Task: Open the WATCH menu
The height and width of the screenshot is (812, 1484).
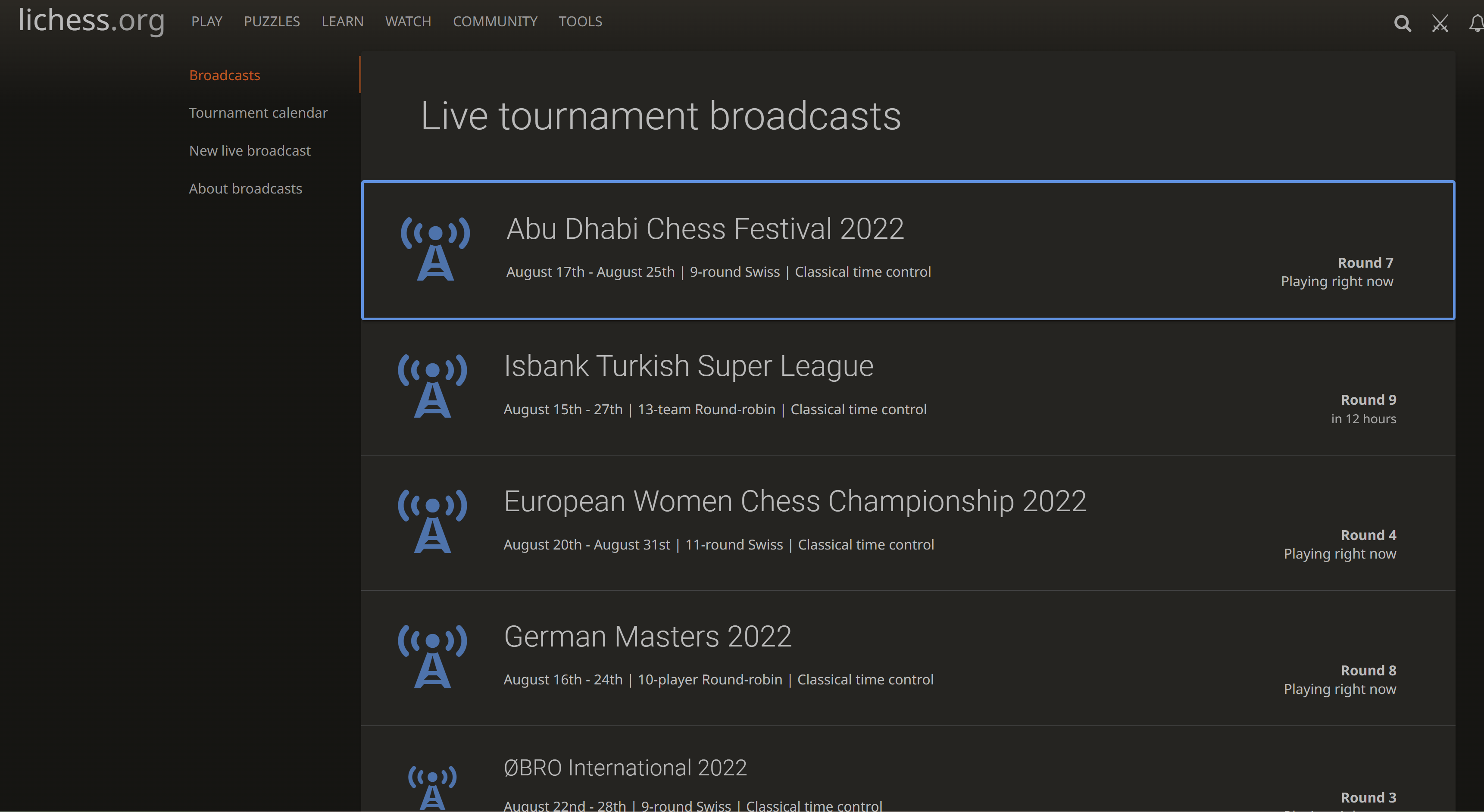Action: tap(408, 21)
